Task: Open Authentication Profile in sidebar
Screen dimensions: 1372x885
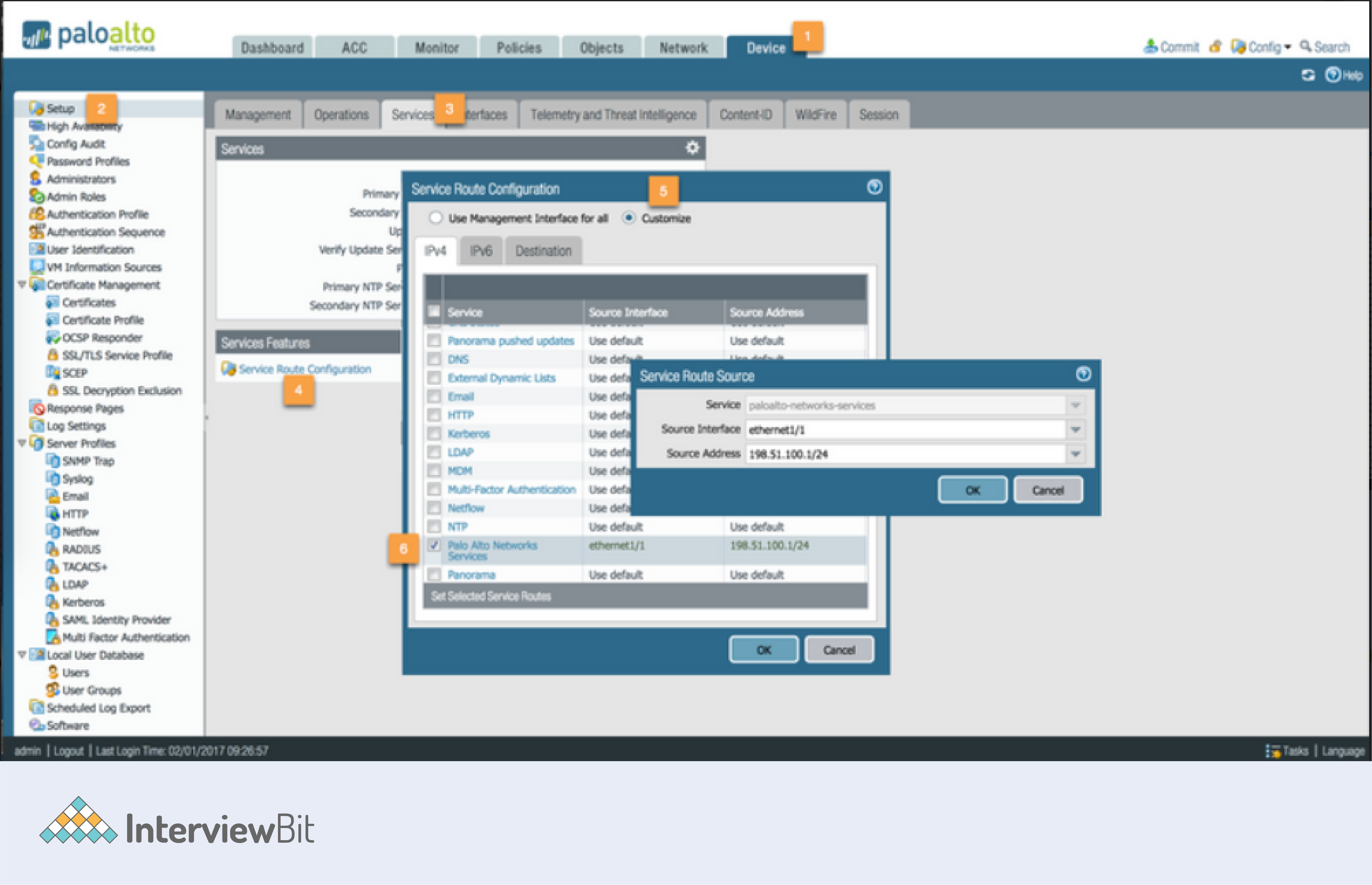Action: tap(88, 214)
